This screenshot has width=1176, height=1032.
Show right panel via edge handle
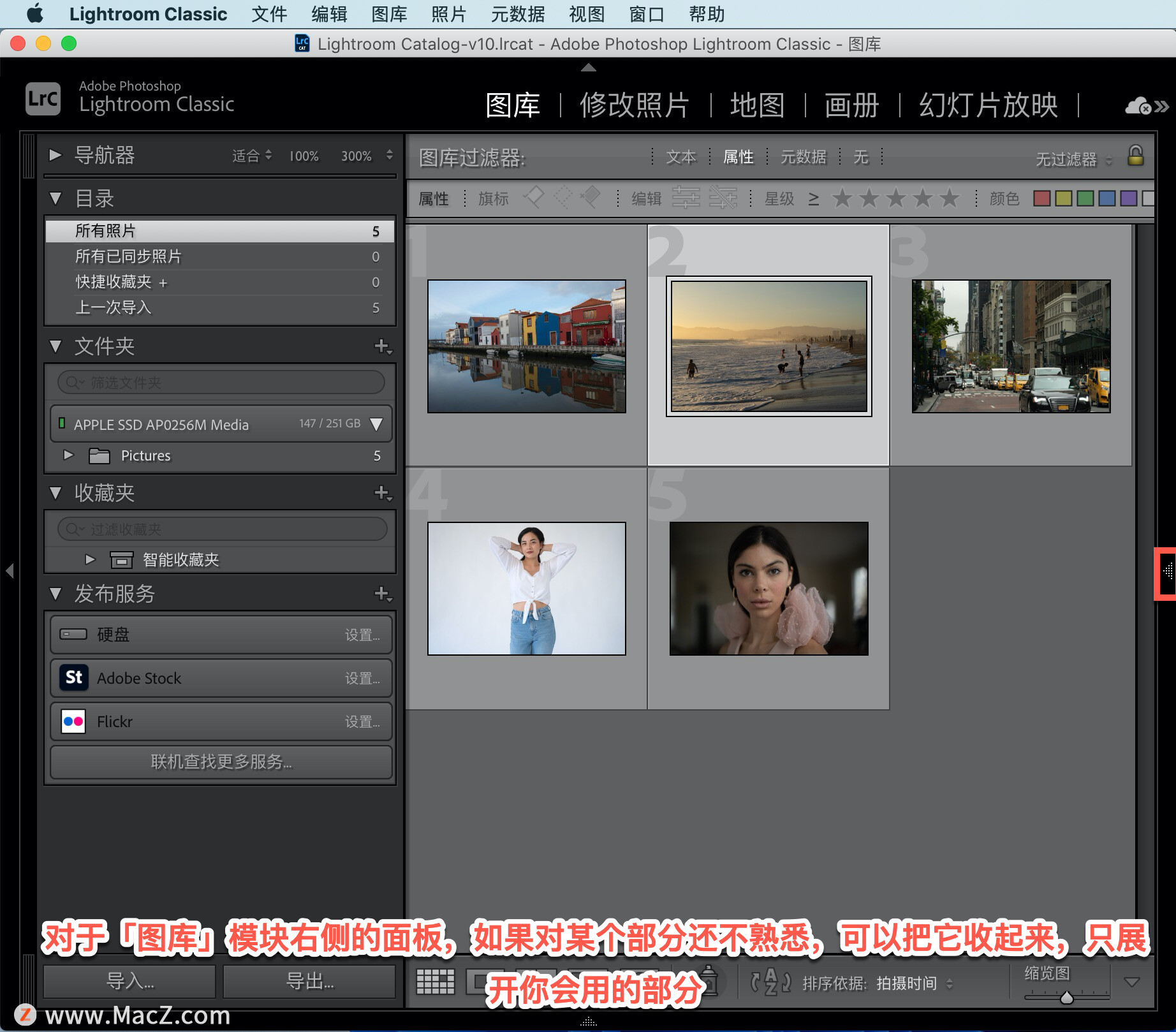click(x=1167, y=573)
